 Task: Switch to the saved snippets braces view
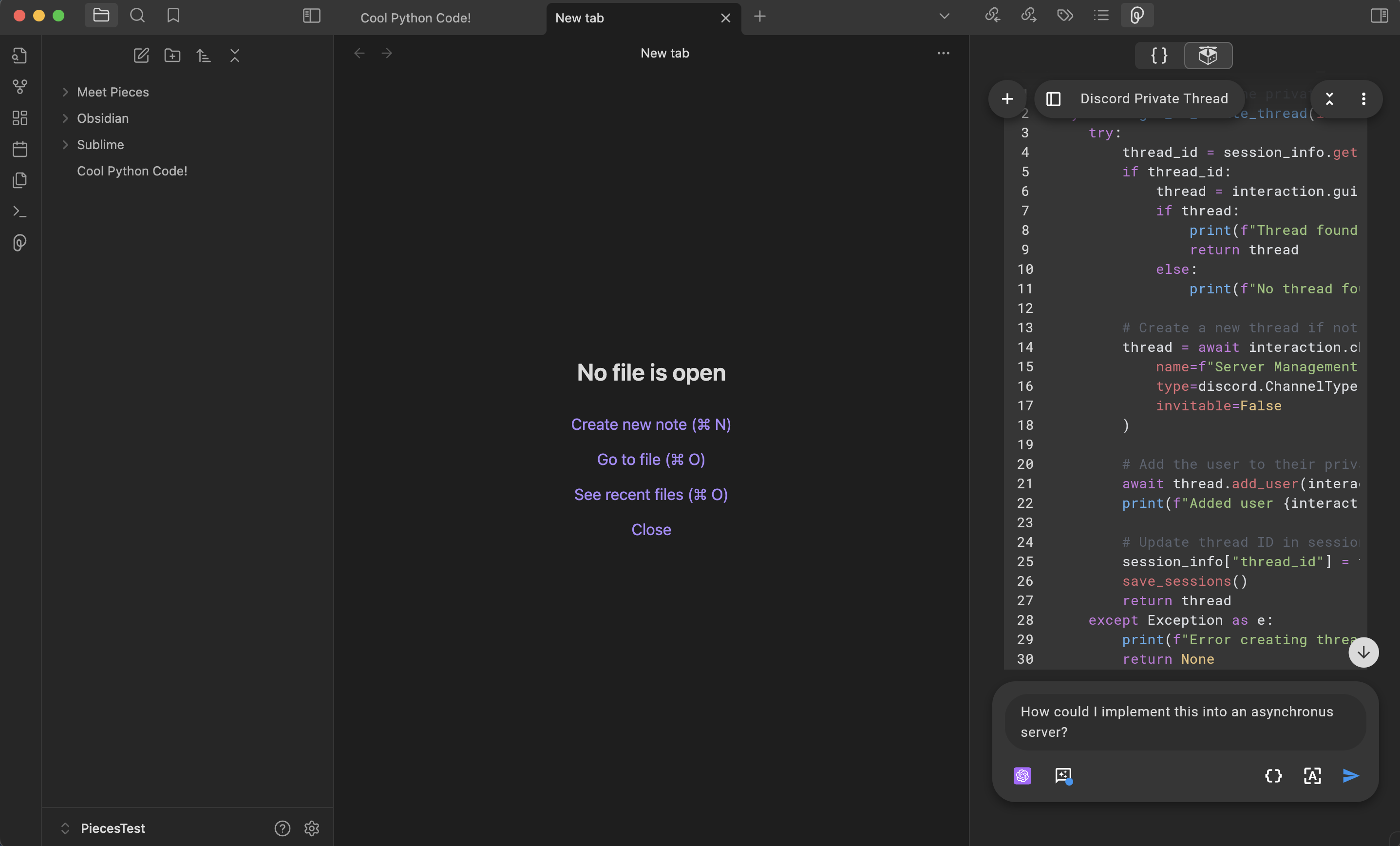[1159, 55]
